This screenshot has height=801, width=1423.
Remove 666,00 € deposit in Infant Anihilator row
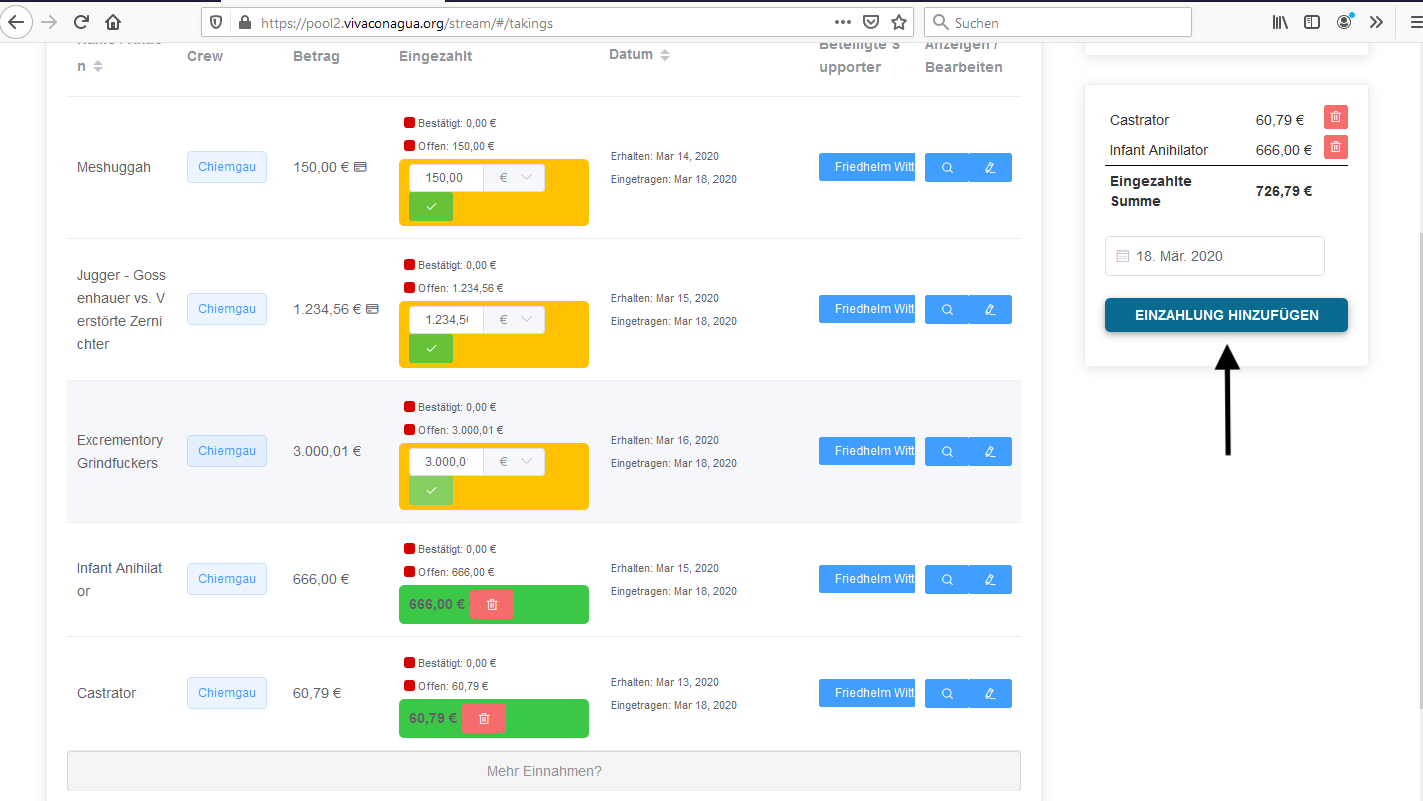pos(491,605)
